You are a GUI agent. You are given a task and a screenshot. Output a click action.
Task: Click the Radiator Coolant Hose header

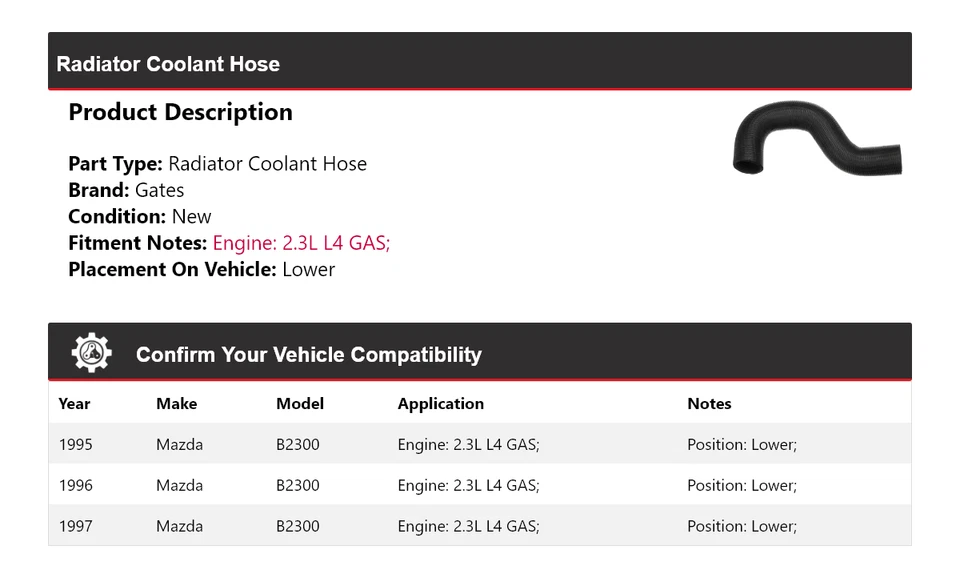click(x=168, y=64)
